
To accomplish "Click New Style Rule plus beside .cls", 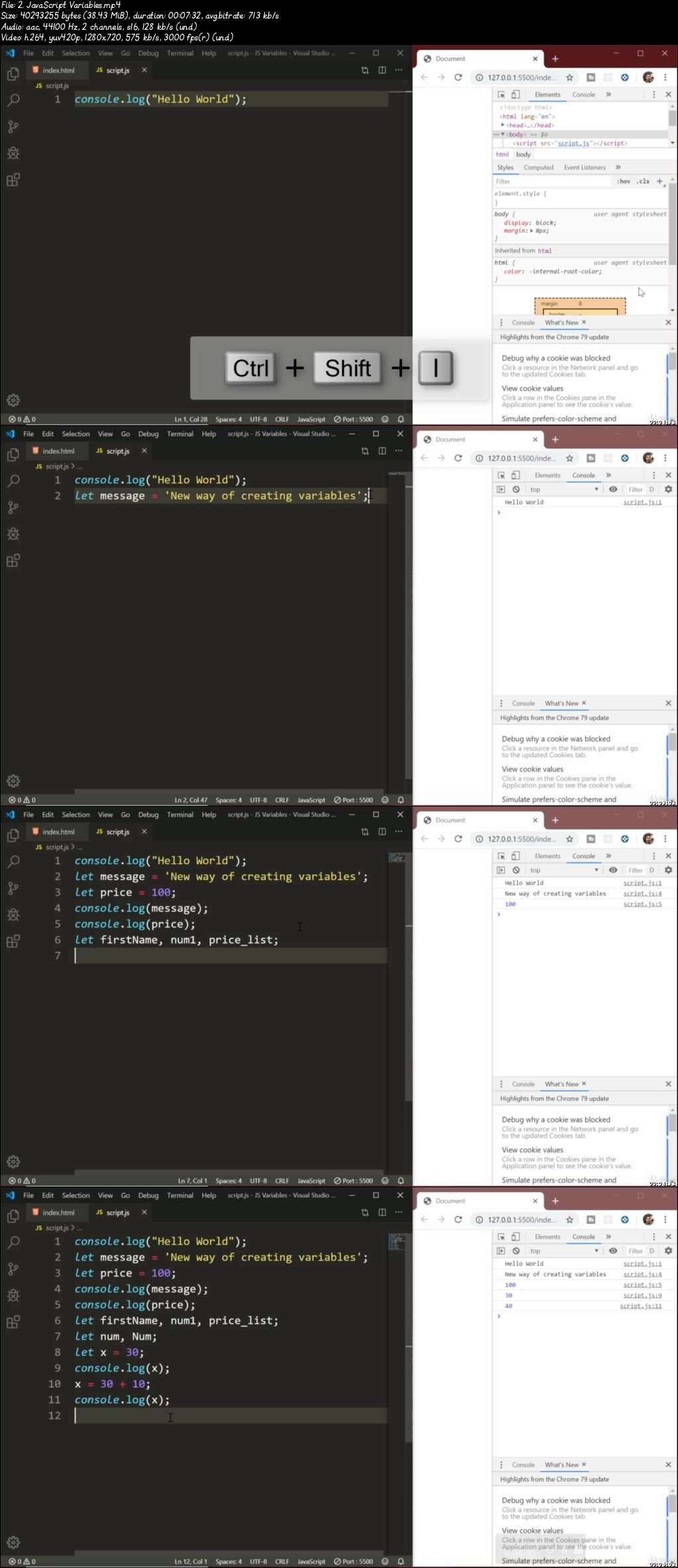I will [659, 181].
